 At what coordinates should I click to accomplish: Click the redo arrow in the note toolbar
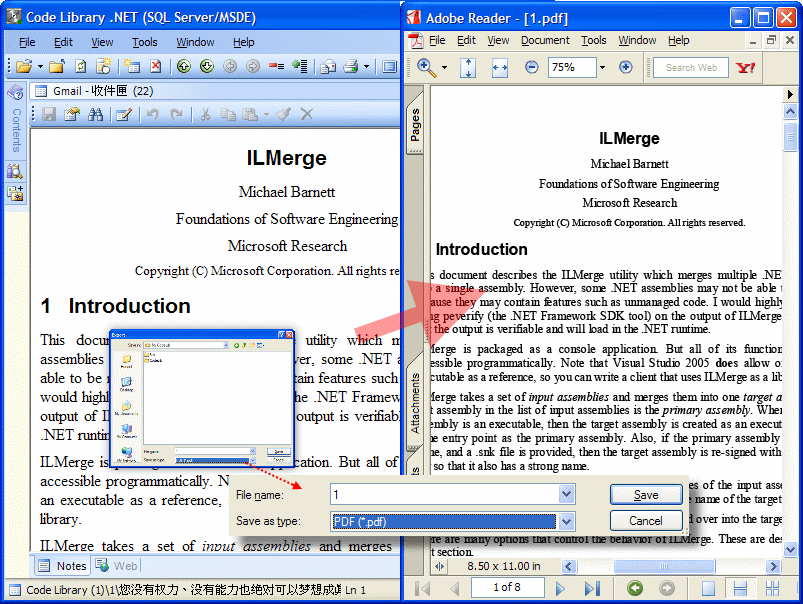[176, 114]
